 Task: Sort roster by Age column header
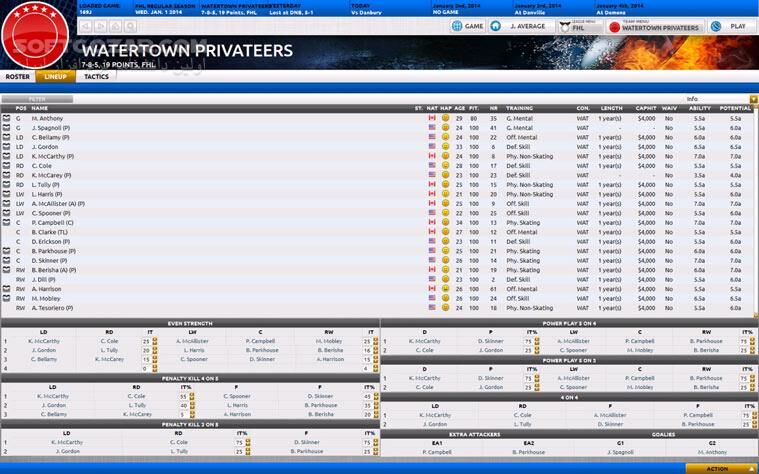459,108
